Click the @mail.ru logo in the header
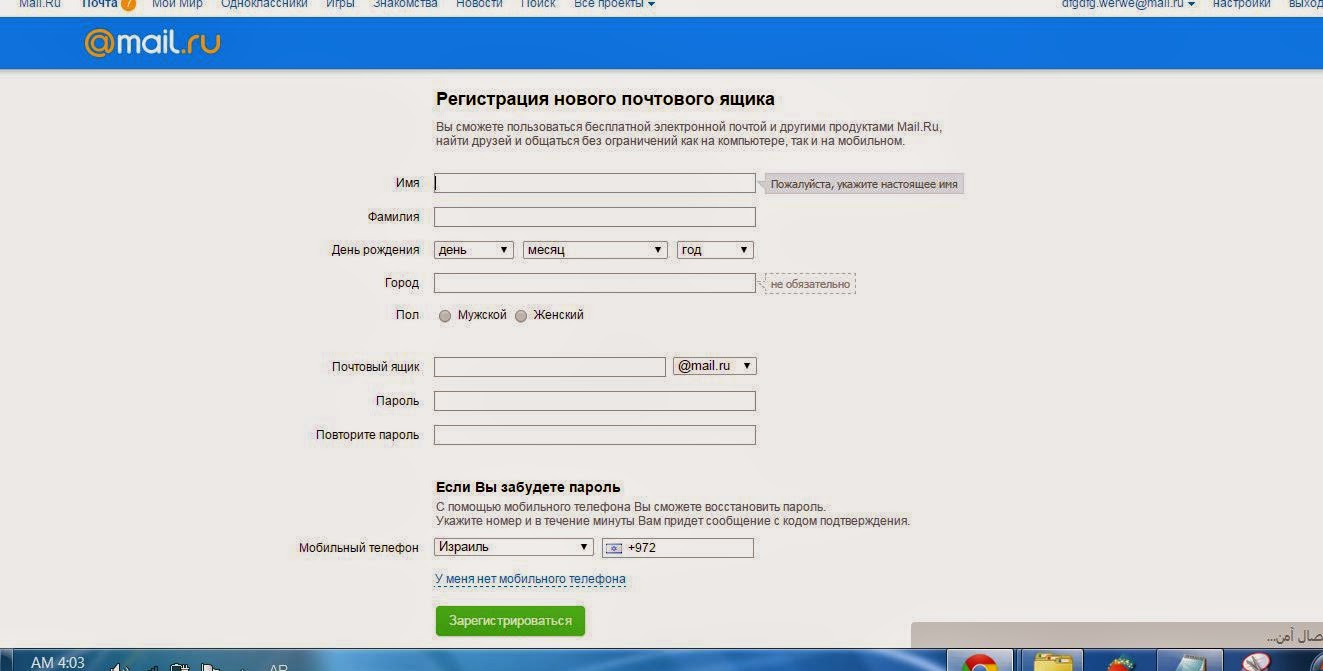This screenshot has height=671, width=1323. point(152,43)
